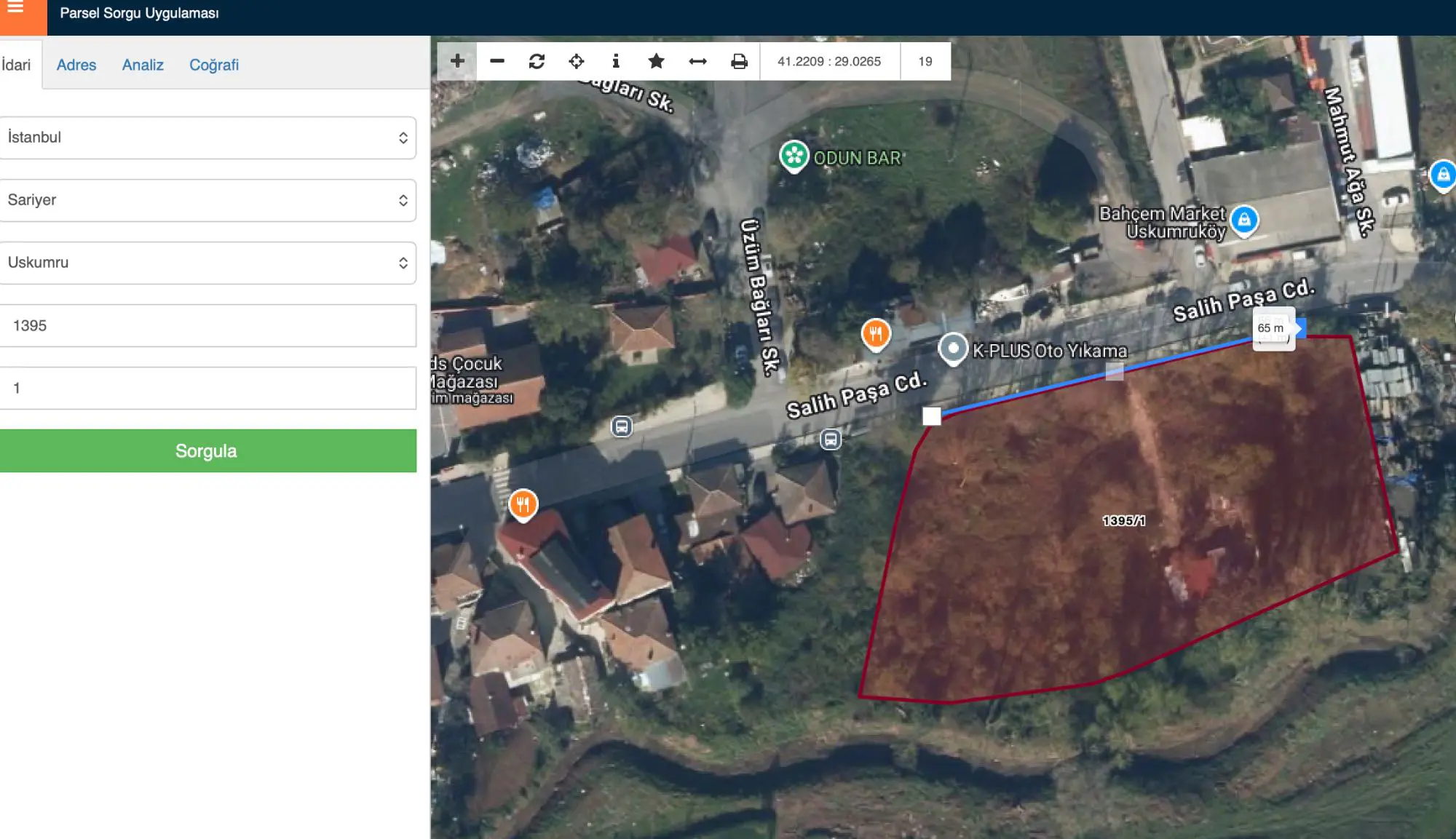
Task: Choose the distance measure arrow tool
Action: click(697, 61)
